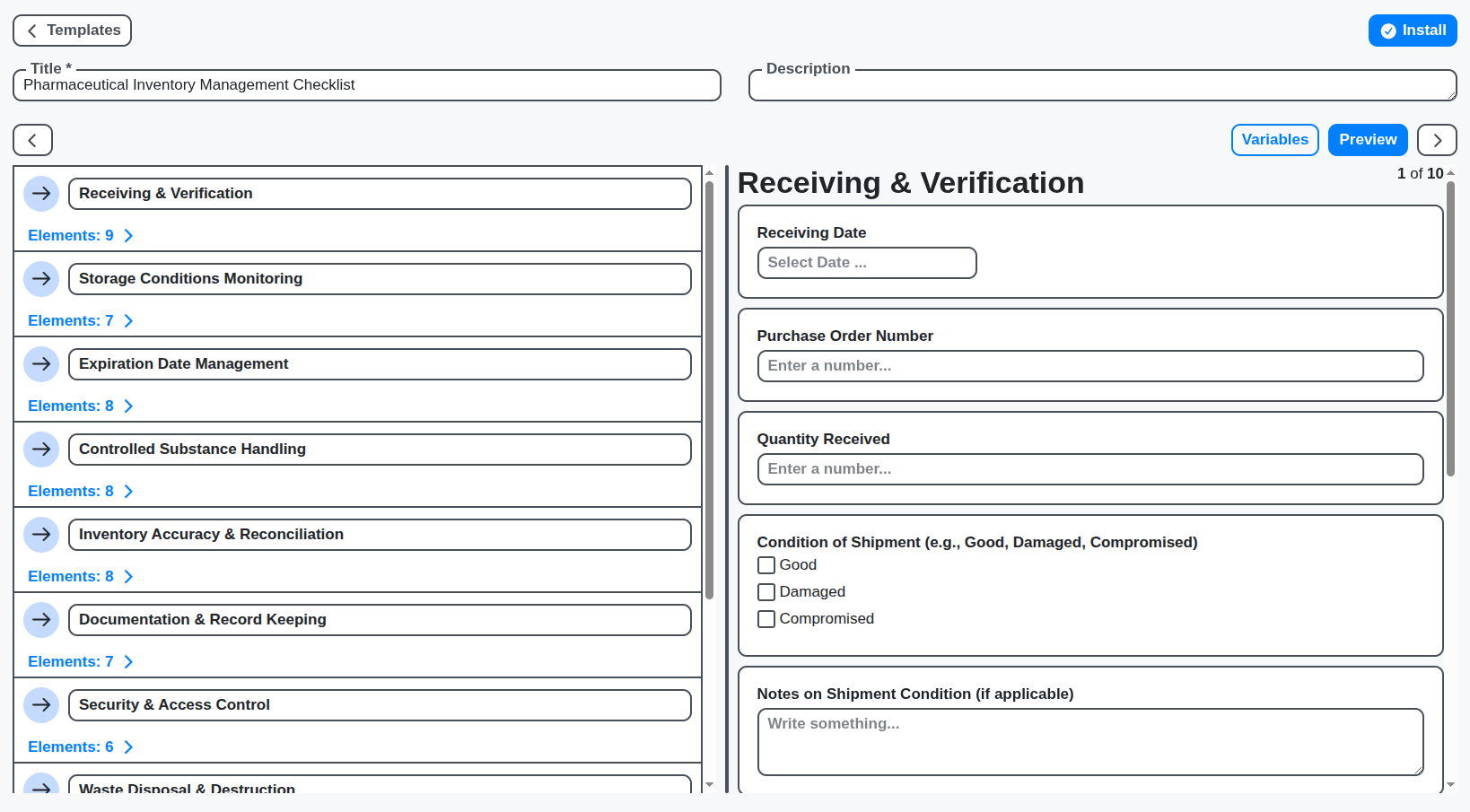Open the Controlled Substance Handling section arrow
Image resolution: width=1470 pixels, height=812 pixels.
point(41,449)
